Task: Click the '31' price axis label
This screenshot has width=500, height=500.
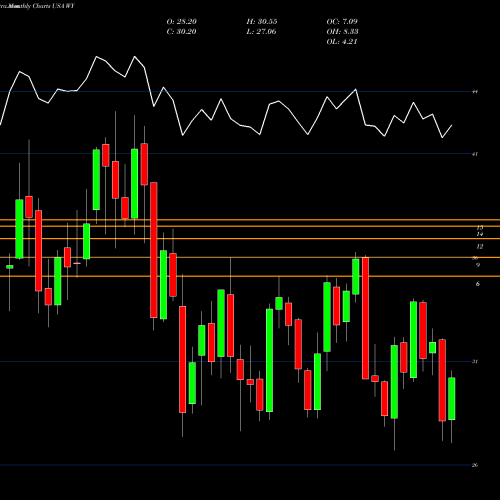Action: (475, 362)
